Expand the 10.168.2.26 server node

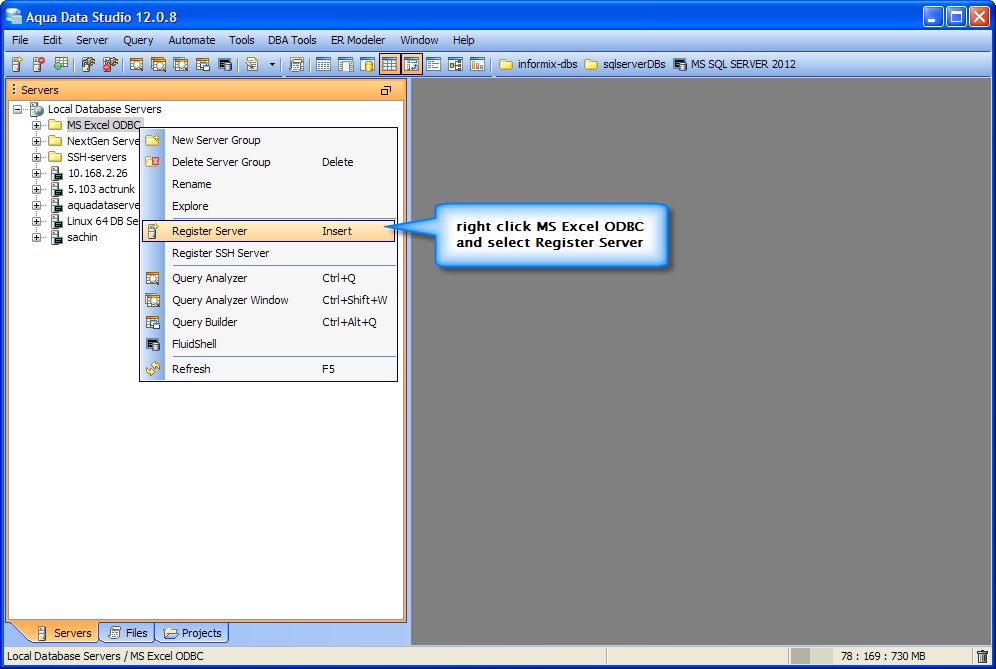tap(37, 173)
